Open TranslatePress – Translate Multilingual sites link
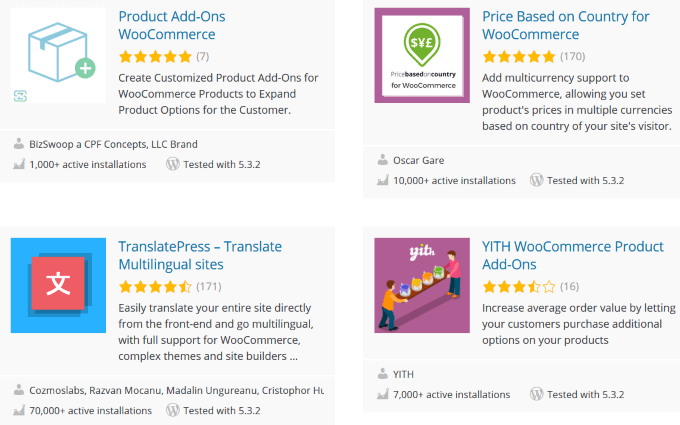680x425 pixels. tap(200, 255)
